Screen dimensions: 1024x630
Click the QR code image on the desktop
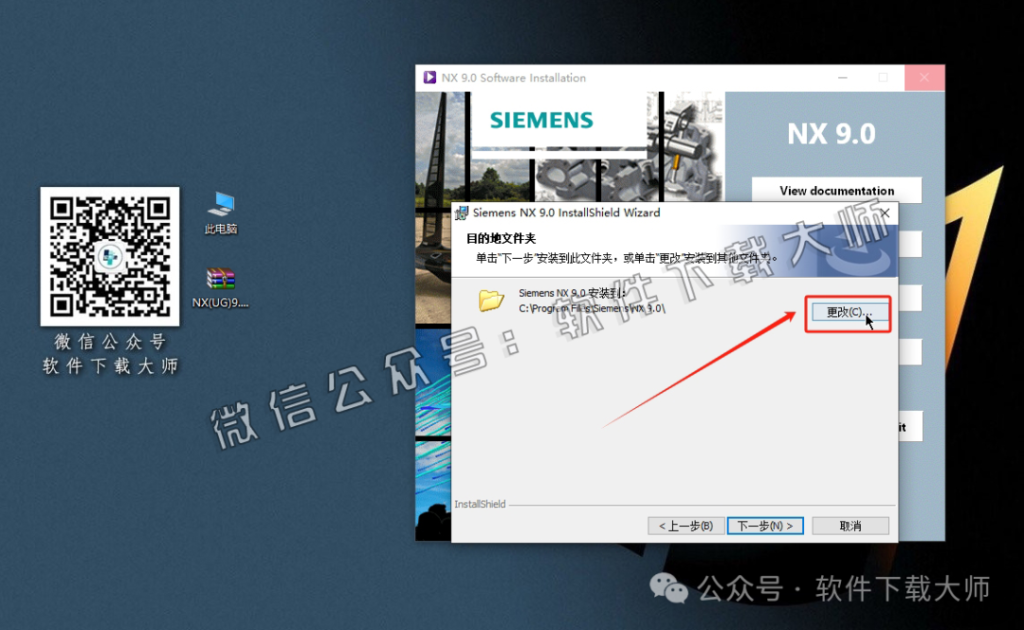pos(110,255)
